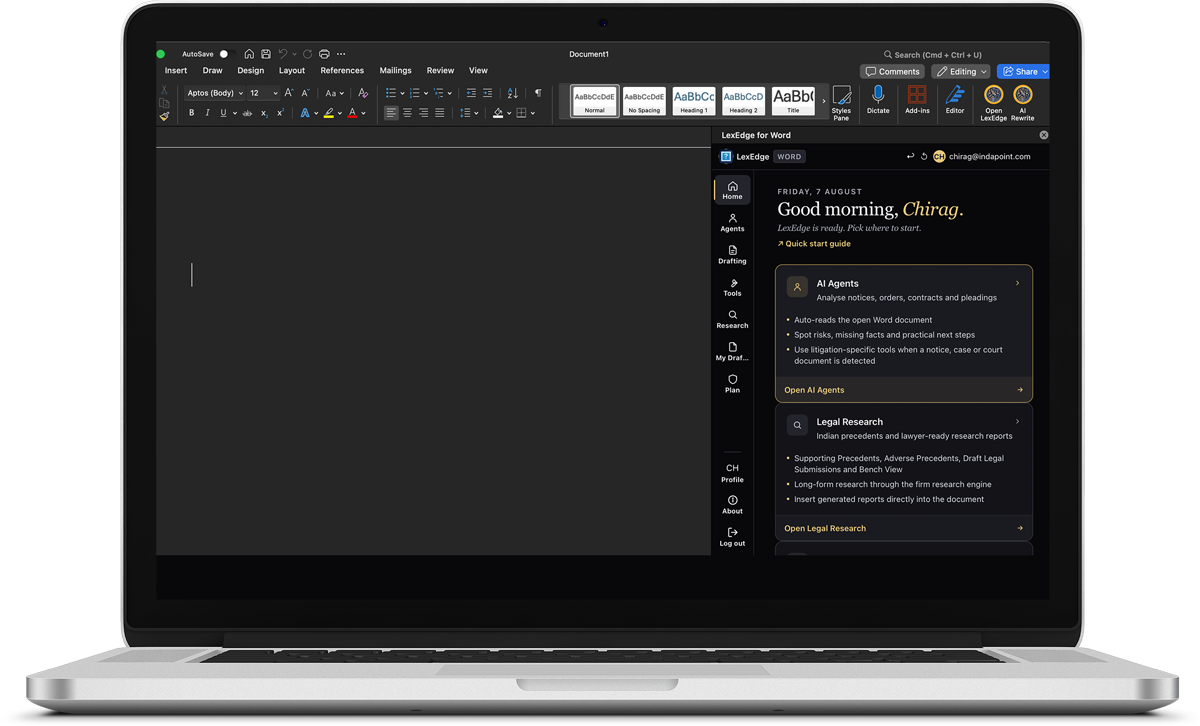Click the Bullets list icon

(x=391, y=93)
